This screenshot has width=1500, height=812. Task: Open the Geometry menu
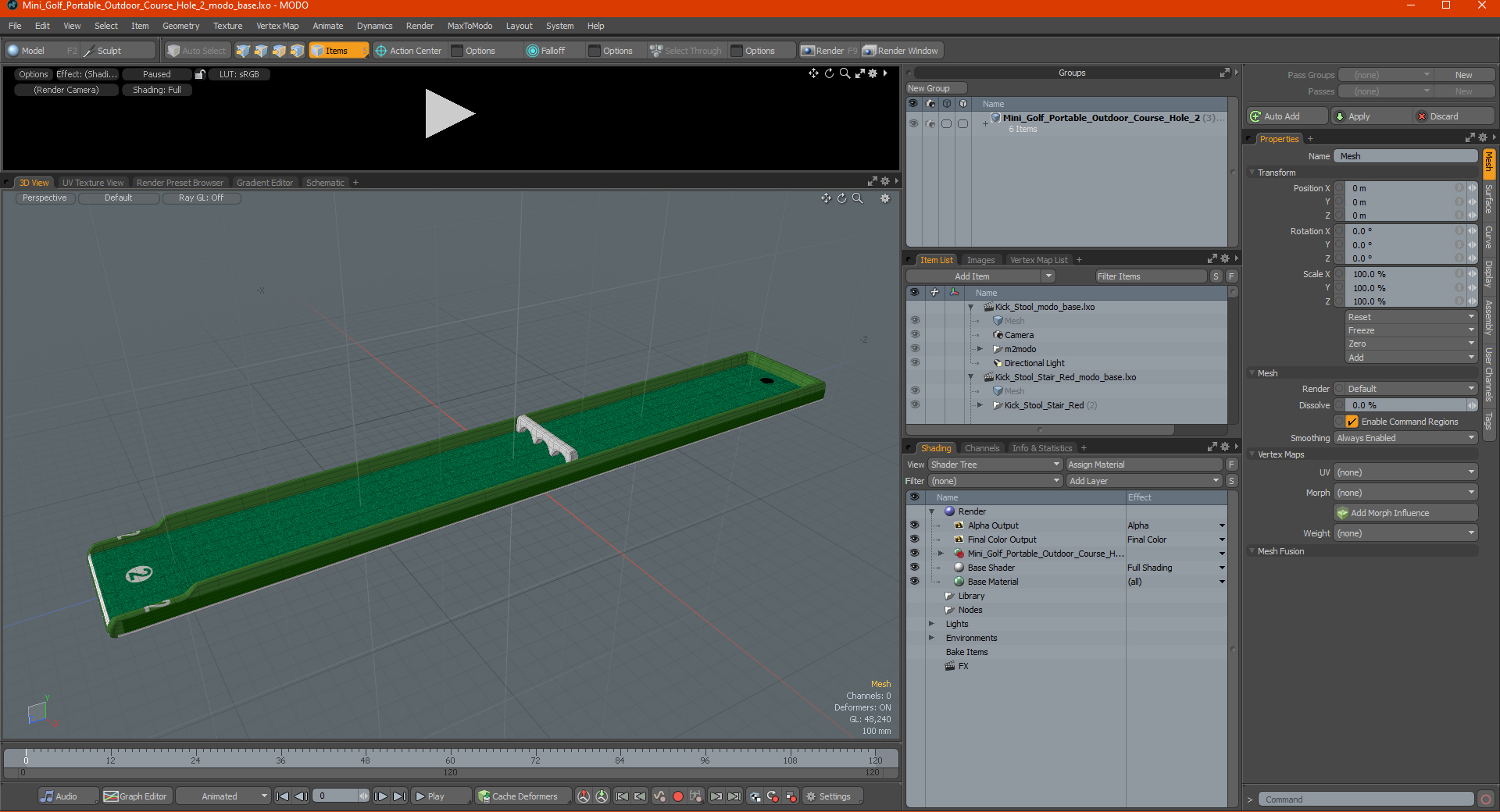coord(180,26)
